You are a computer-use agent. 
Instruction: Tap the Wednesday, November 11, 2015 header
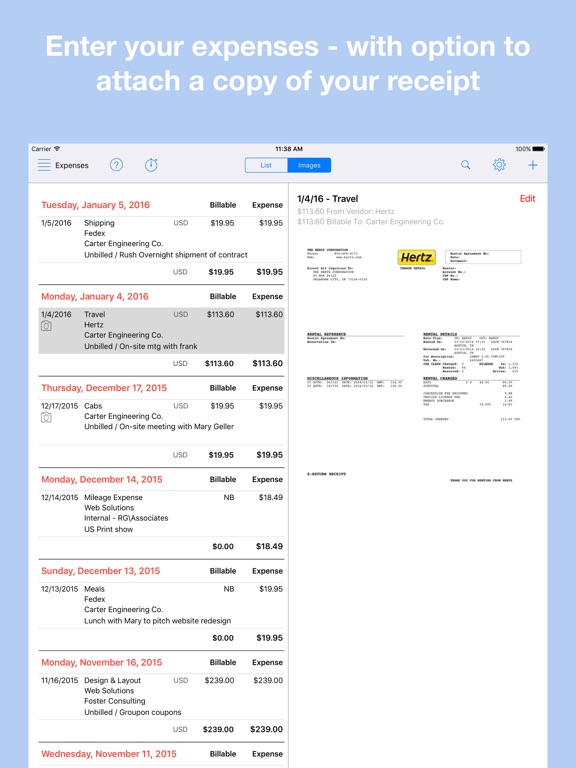point(109,754)
